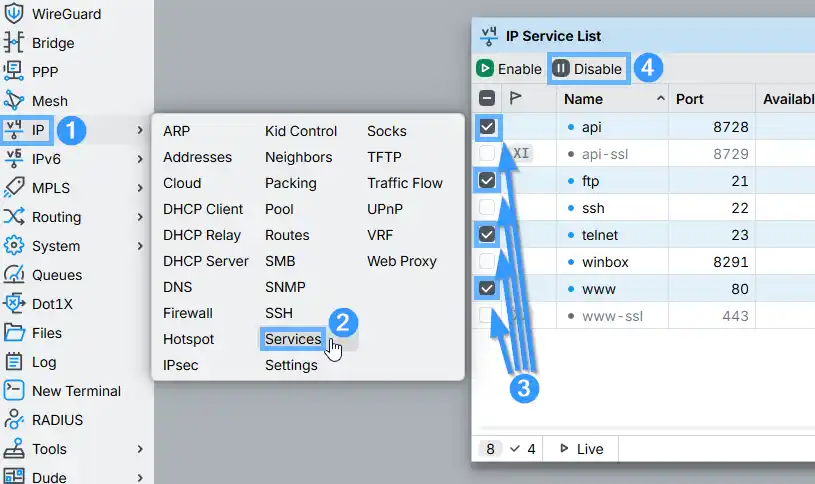Image resolution: width=815 pixels, height=484 pixels.
Task: Click the flag column header icon
Action: click(515, 98)
